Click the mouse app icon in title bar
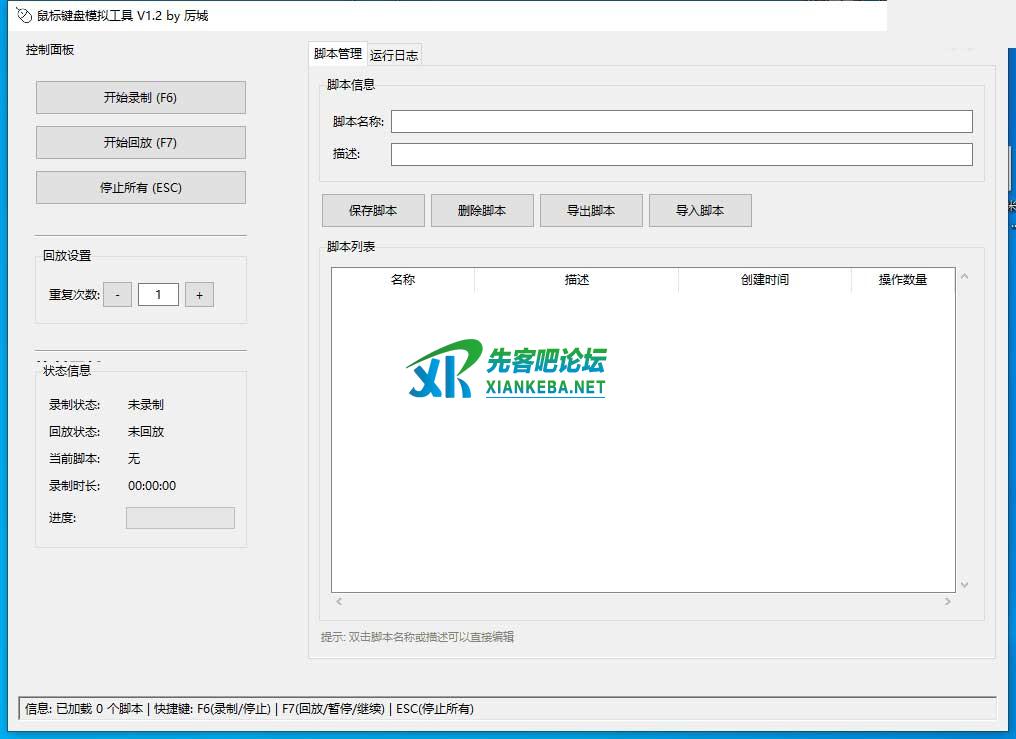 pyautogui.click(x=24, y=15)
